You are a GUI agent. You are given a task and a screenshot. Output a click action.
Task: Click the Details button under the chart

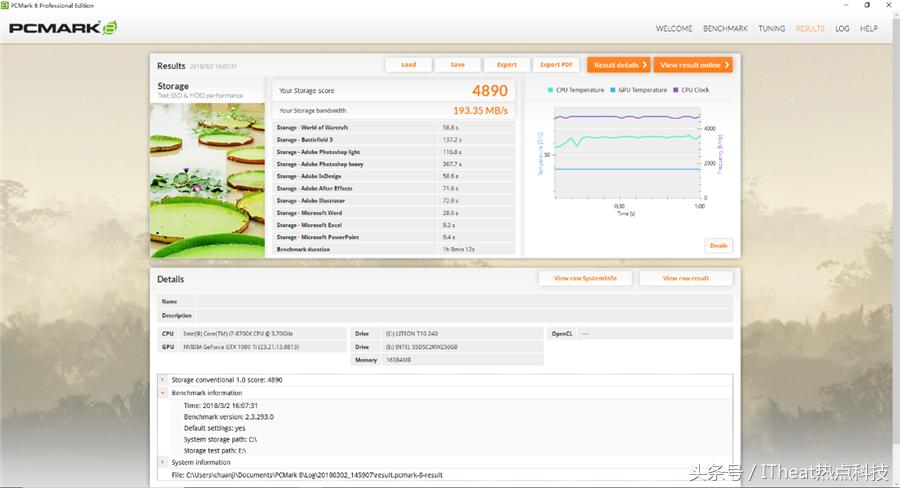point(718,245)
